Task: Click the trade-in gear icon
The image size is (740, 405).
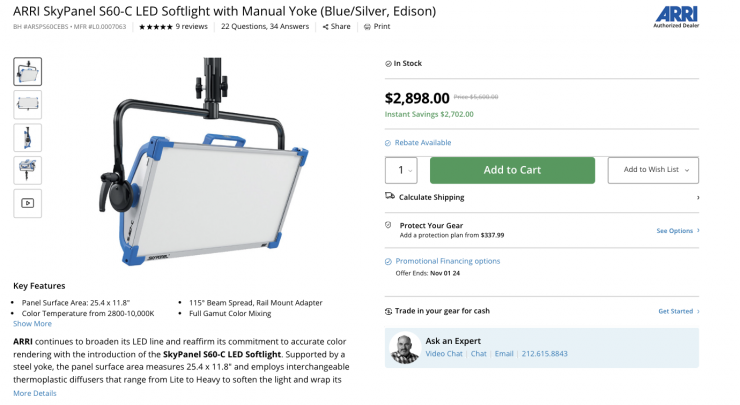Action: pyautogui.click(x=389, y=311)
